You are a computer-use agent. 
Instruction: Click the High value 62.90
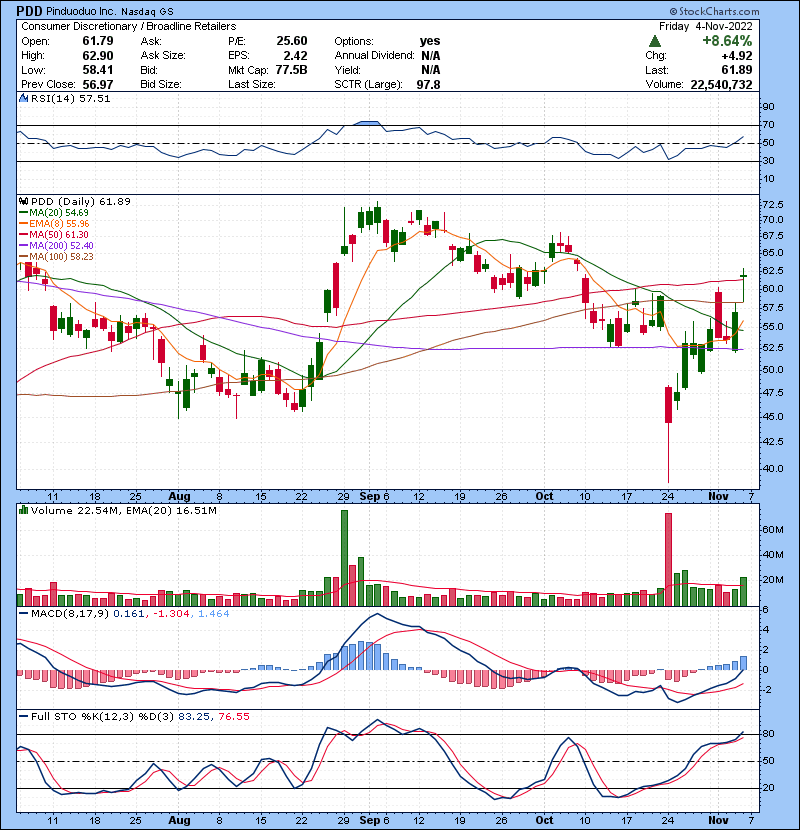(x=97, y=56)
